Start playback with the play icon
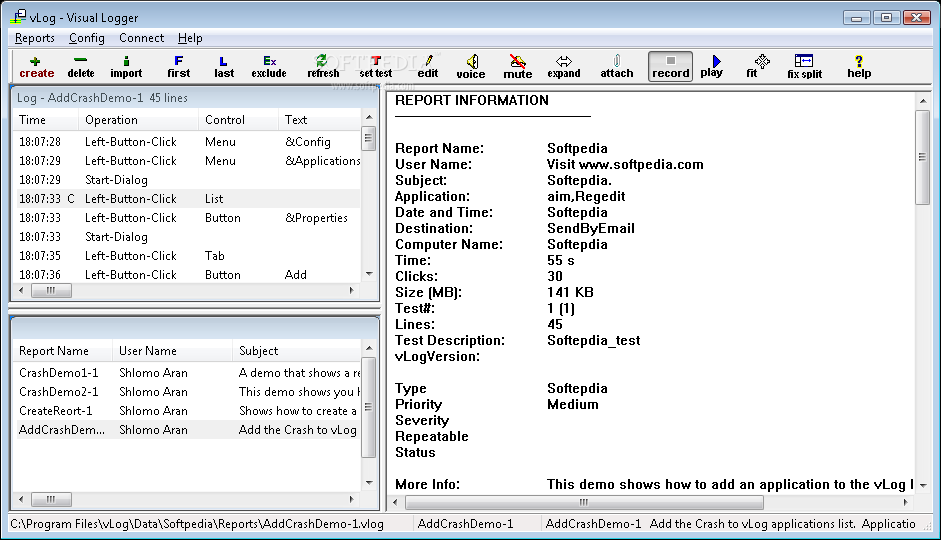The image size is (941, 540). click(x=712, y=67)
